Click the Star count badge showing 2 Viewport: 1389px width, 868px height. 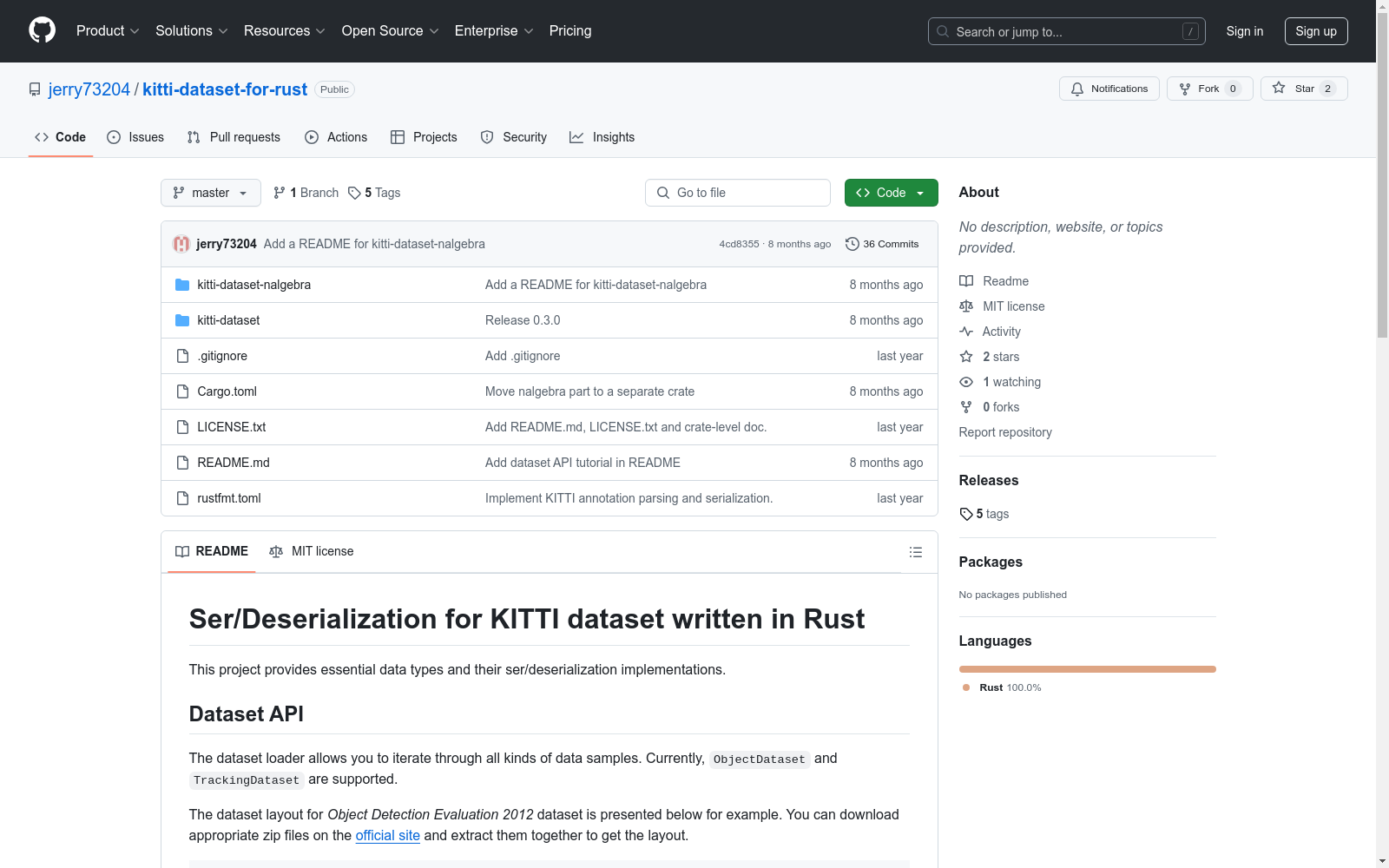(1327, 89)
